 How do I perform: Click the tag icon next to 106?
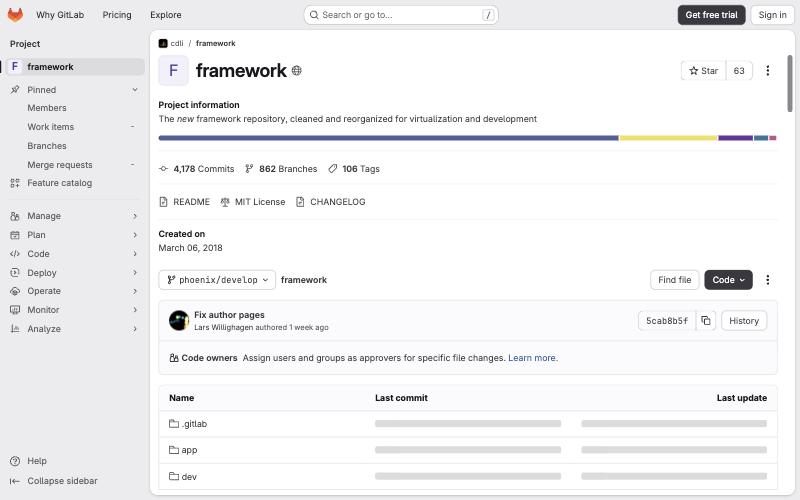333,168
